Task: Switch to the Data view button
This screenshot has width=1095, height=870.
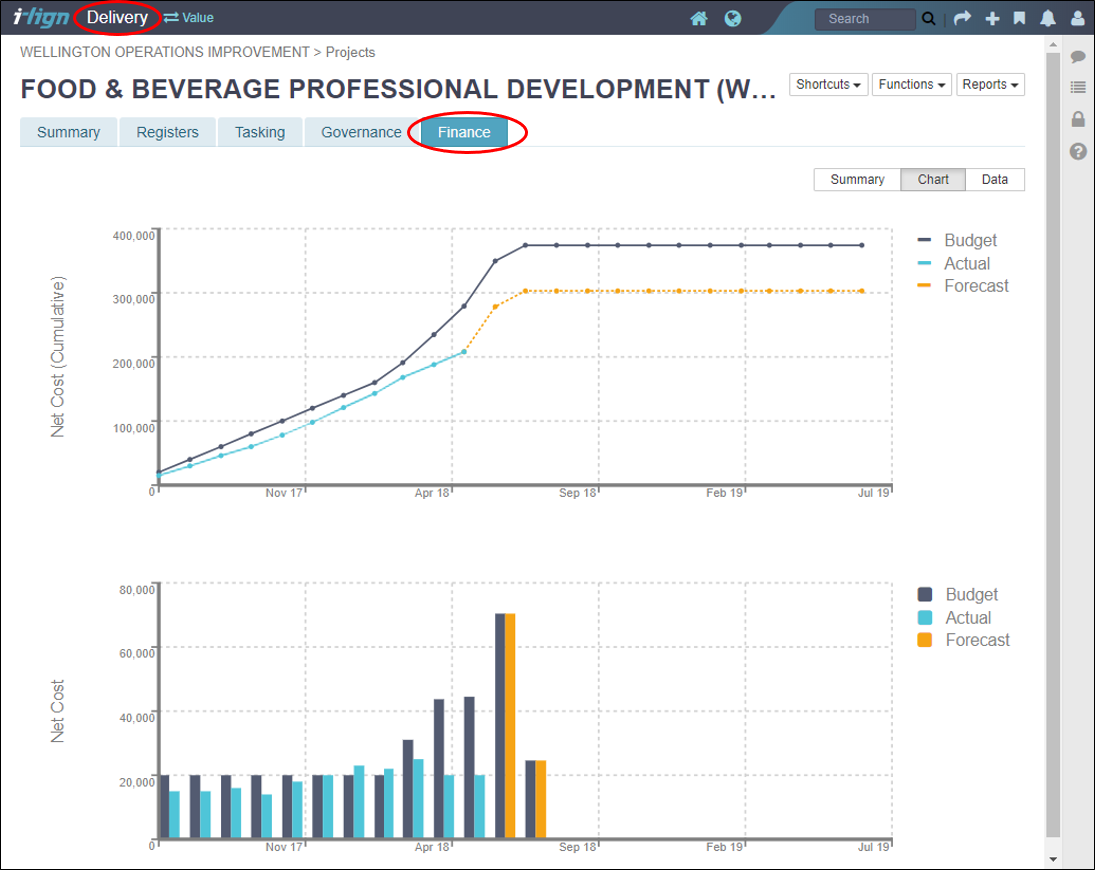Action: click(994, 179)
